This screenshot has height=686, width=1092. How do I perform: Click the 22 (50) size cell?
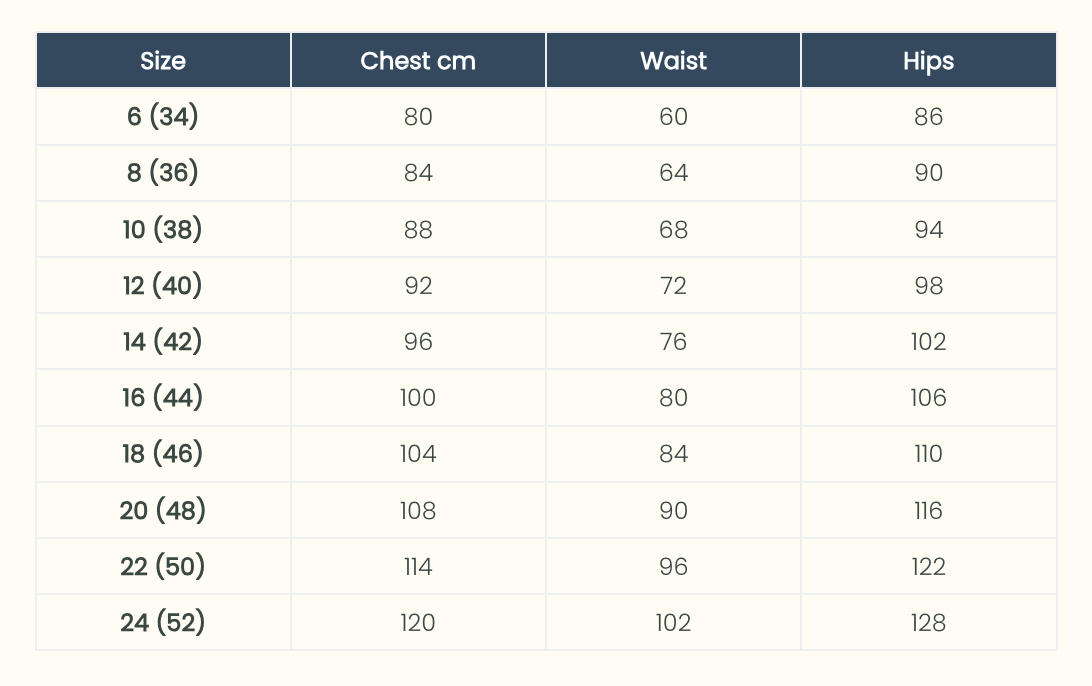coord(163,567)
